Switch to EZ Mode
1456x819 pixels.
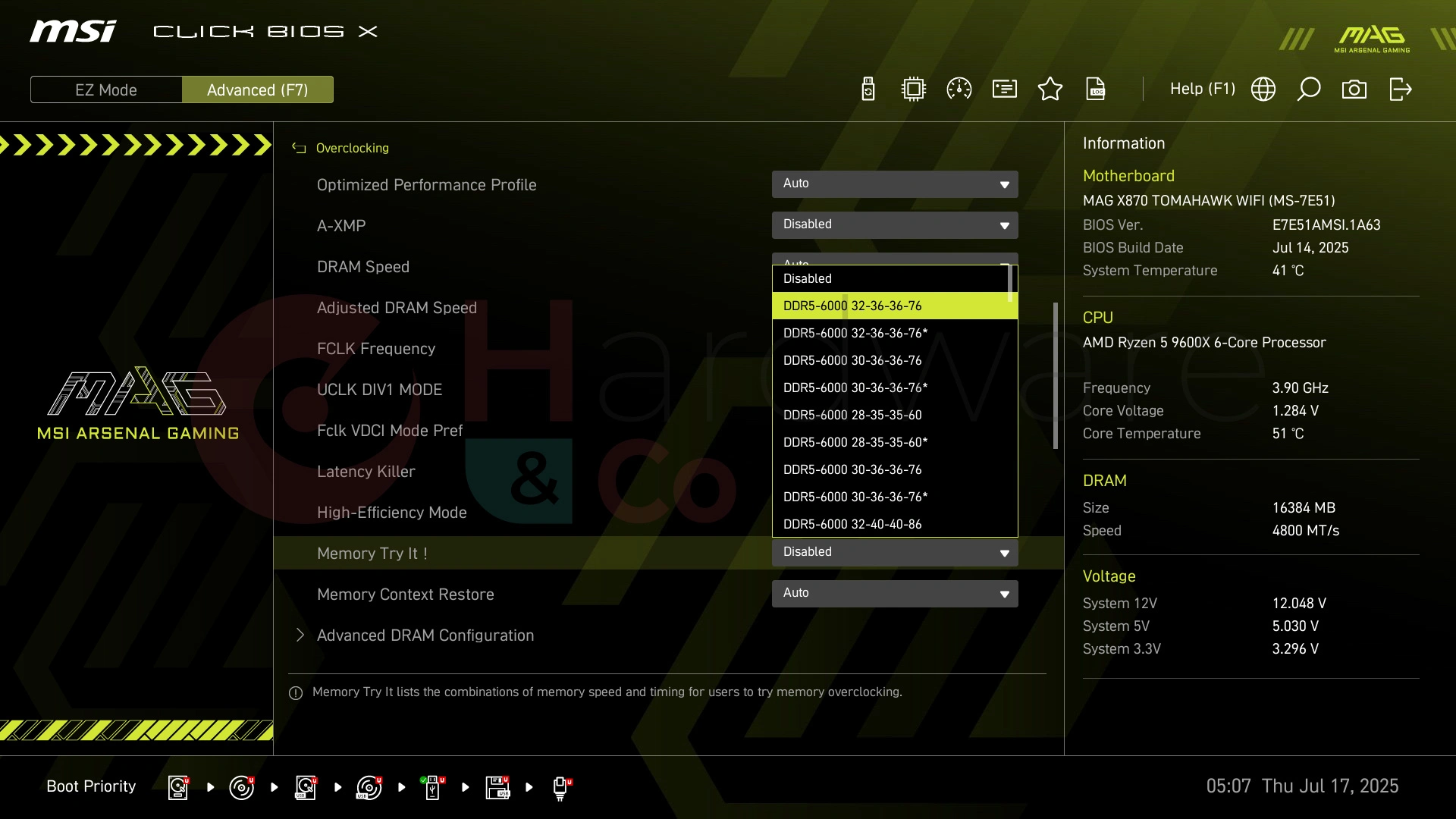coord(106,89)
